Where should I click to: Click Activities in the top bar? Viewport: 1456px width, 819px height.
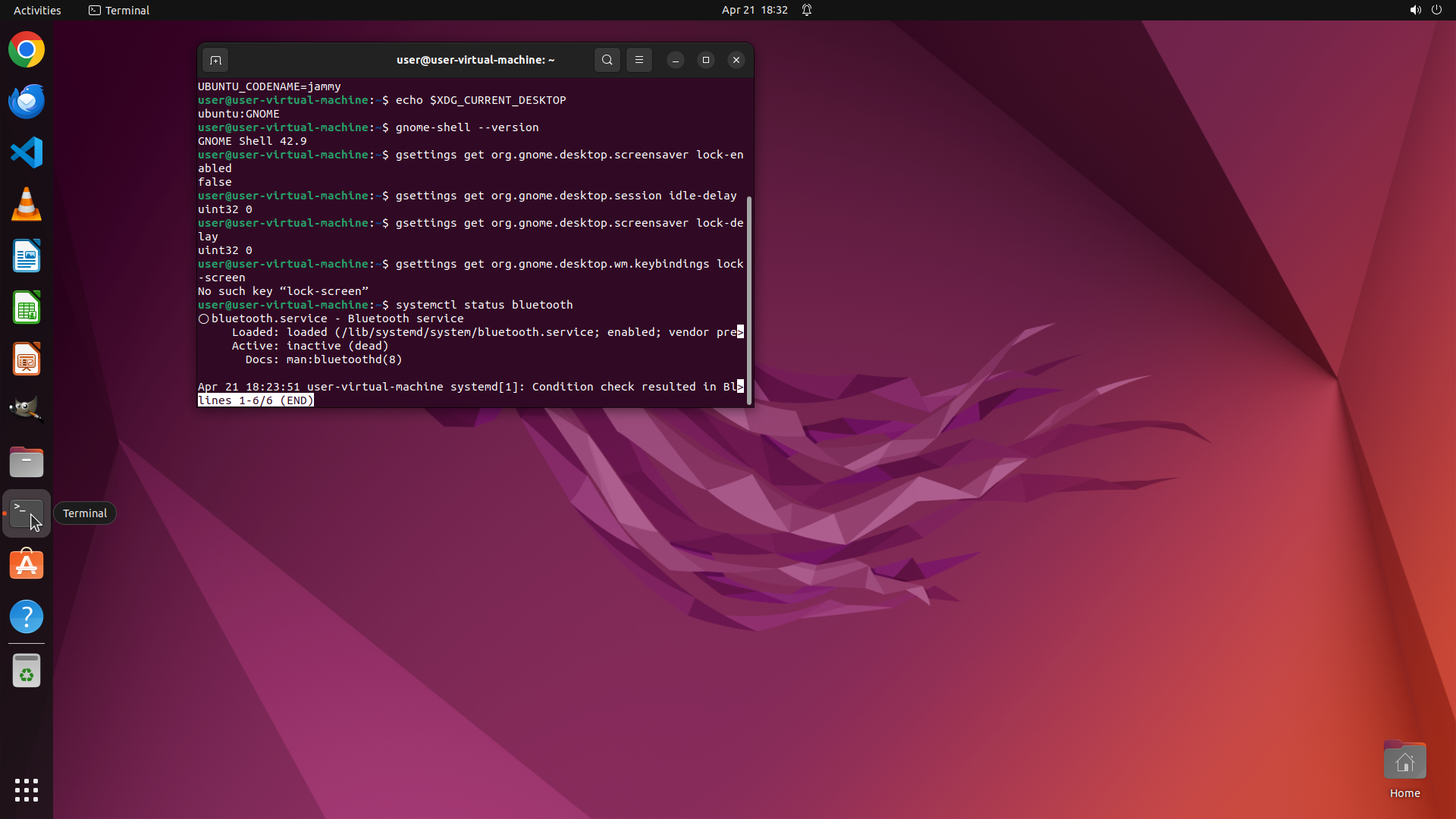click(37, 10)
